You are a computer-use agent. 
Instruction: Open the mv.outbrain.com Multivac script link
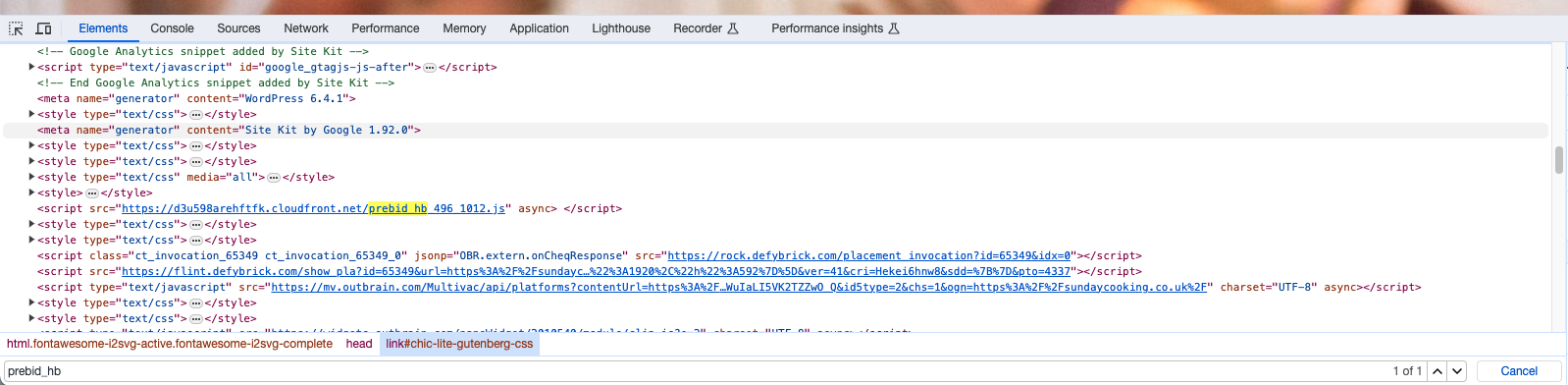coord(739,287)
